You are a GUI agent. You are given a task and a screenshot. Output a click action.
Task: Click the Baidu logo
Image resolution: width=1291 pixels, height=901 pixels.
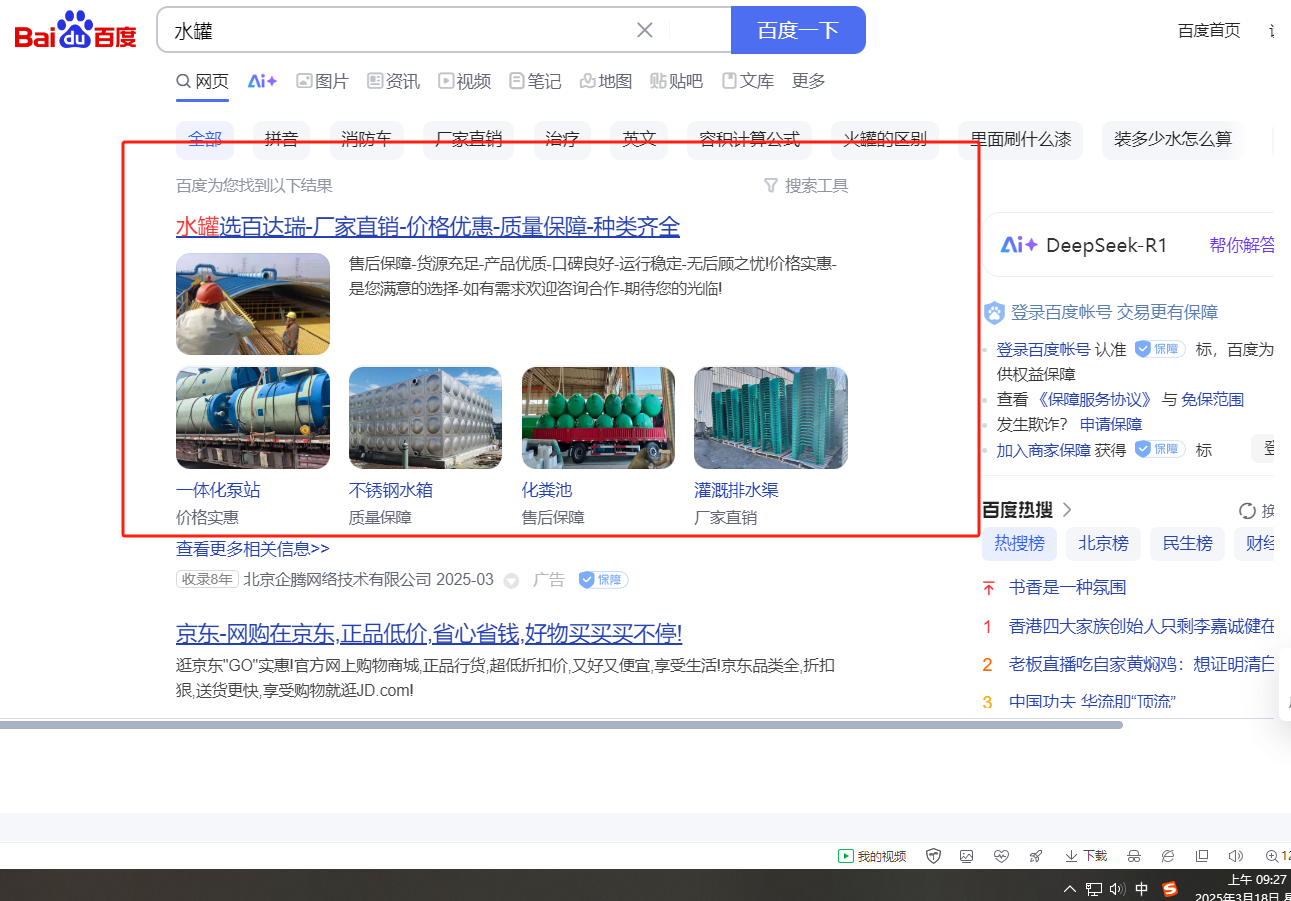75,30
